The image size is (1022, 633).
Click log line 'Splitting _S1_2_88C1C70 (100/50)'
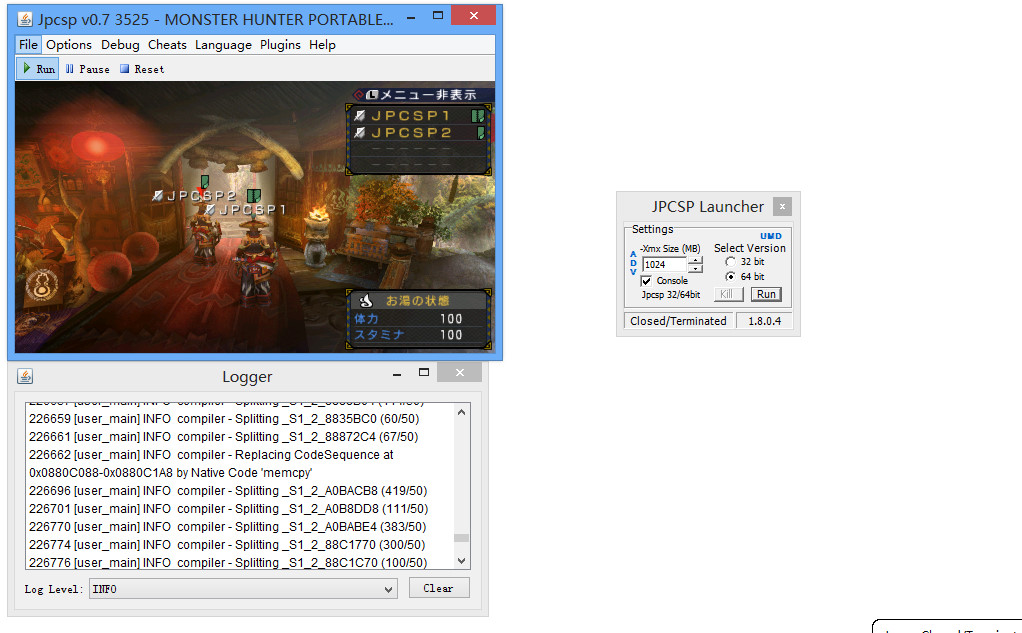[228, 562]
